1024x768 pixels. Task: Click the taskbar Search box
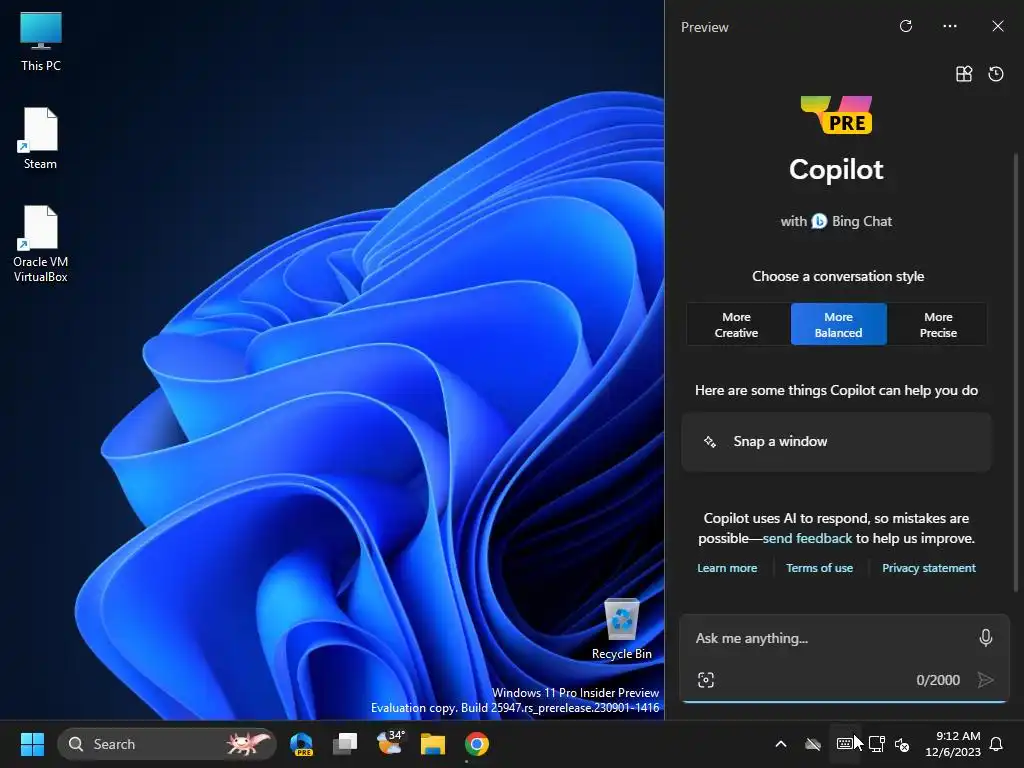[167, 744]
